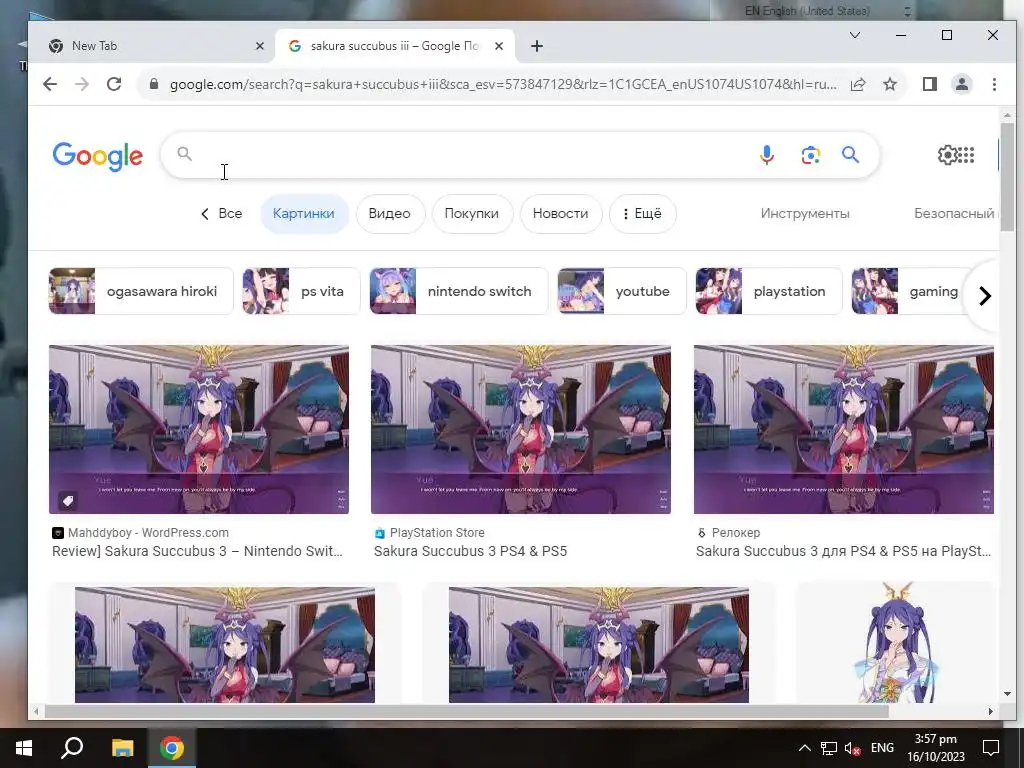Show more chips with the right arrow

click(x=985, y=296)
